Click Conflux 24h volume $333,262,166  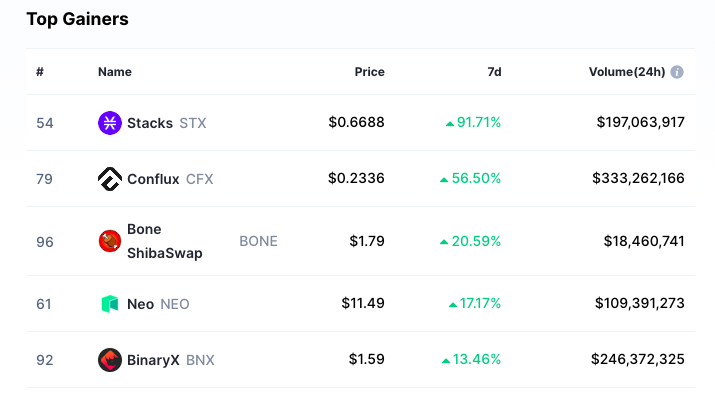638,178
